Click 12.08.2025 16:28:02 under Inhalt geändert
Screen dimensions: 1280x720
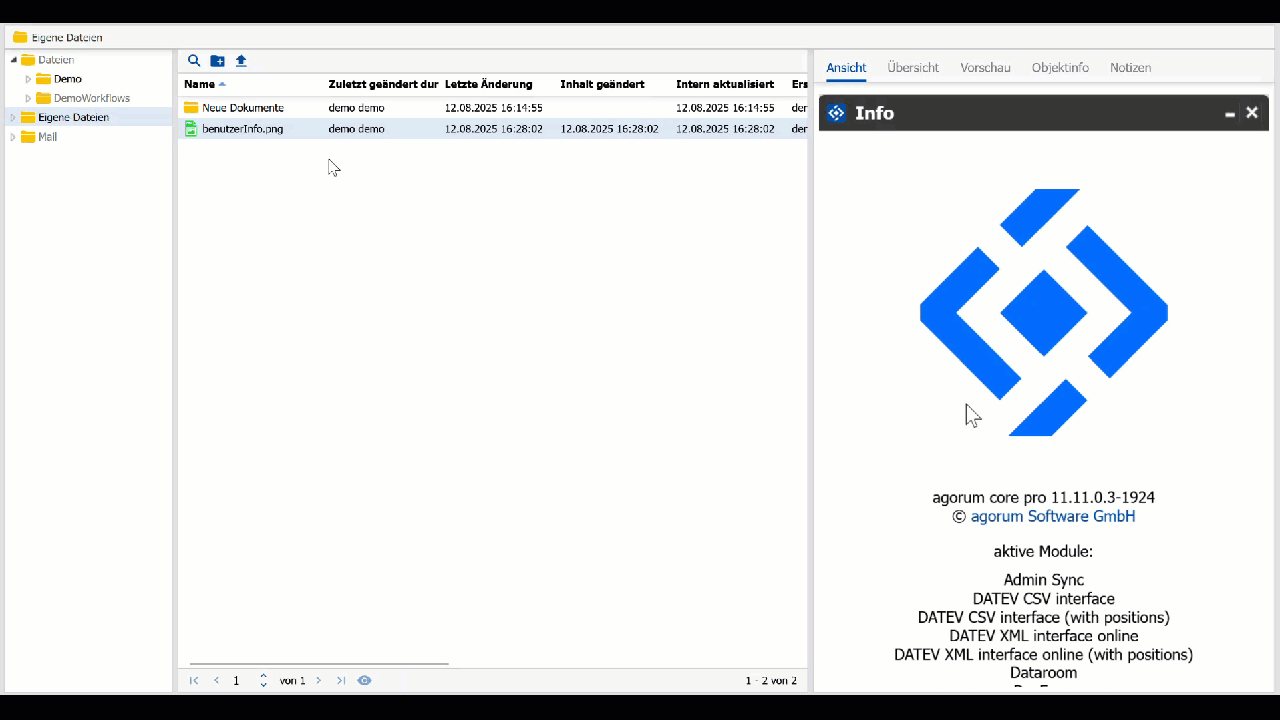click(609, 129)
